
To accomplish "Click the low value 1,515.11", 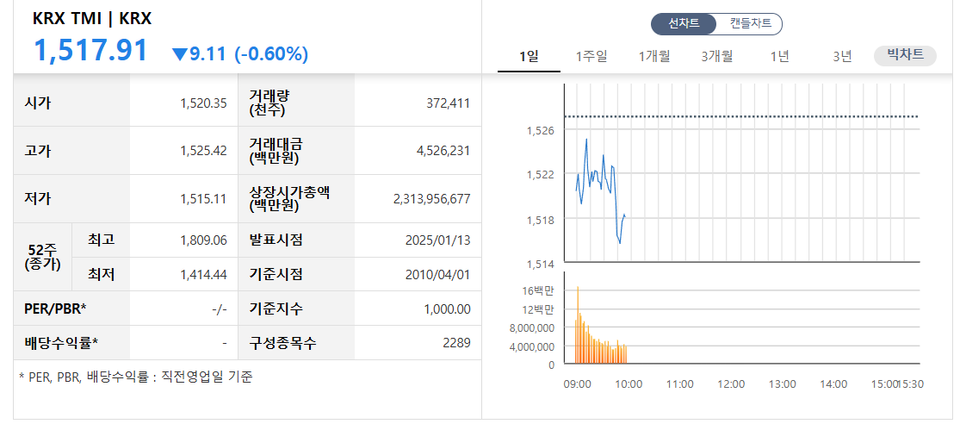I will [x=203, y=199].
